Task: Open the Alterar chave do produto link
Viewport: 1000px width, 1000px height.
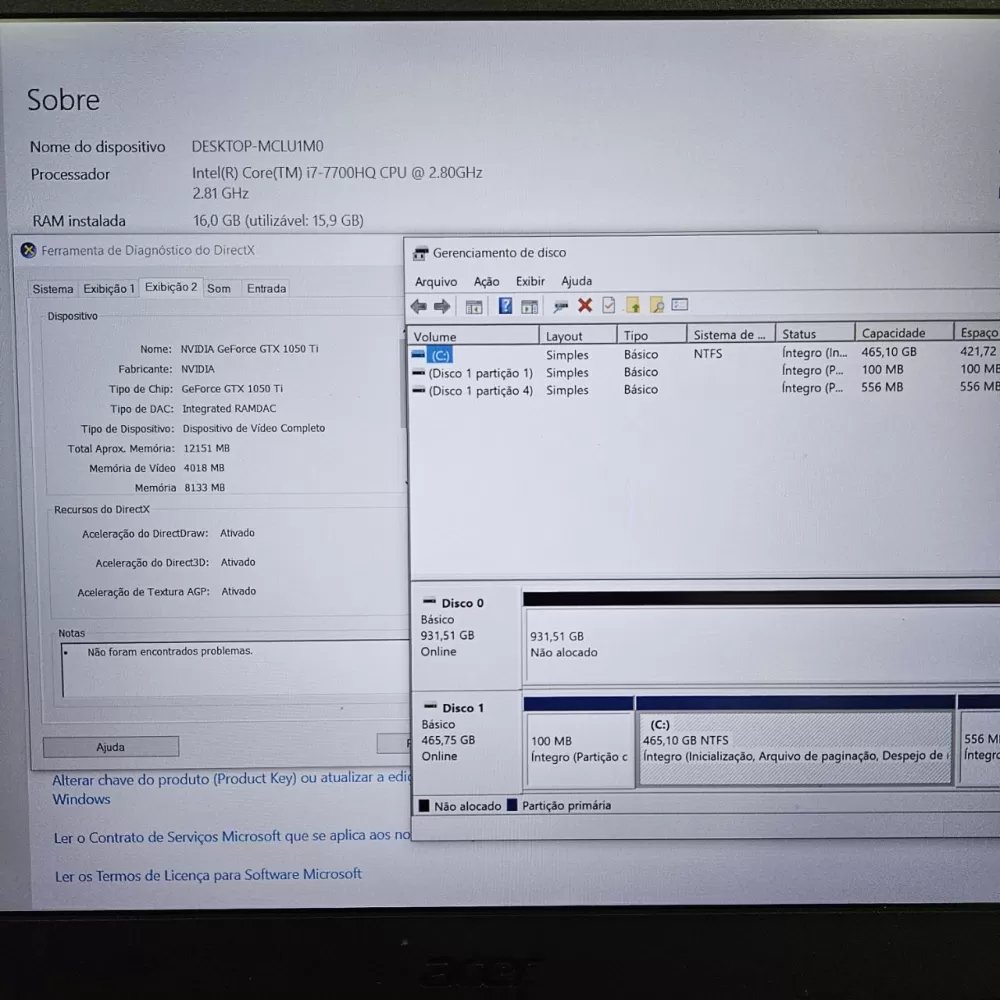Action: pos(232,788)
